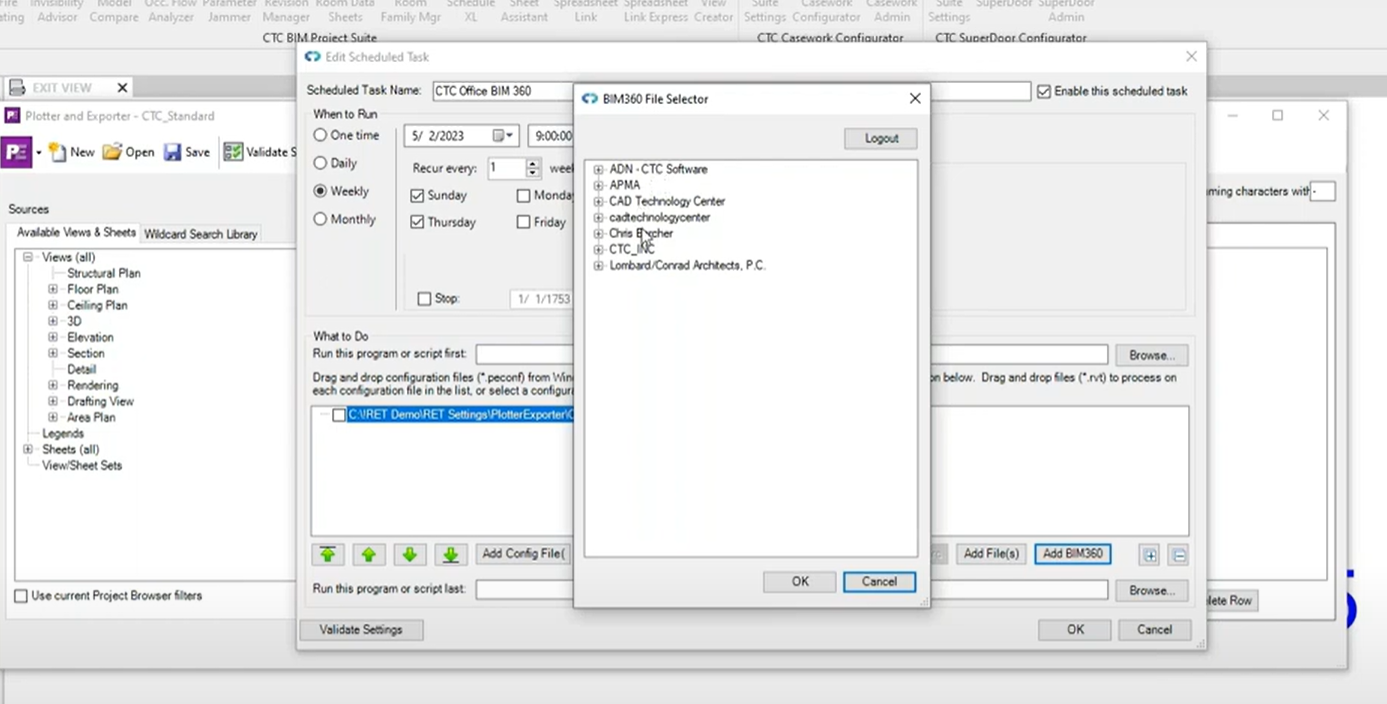This screenshot has height=704, width=1387.
Task: Expand ADN - CTC Software node
Action: point(598,169)
